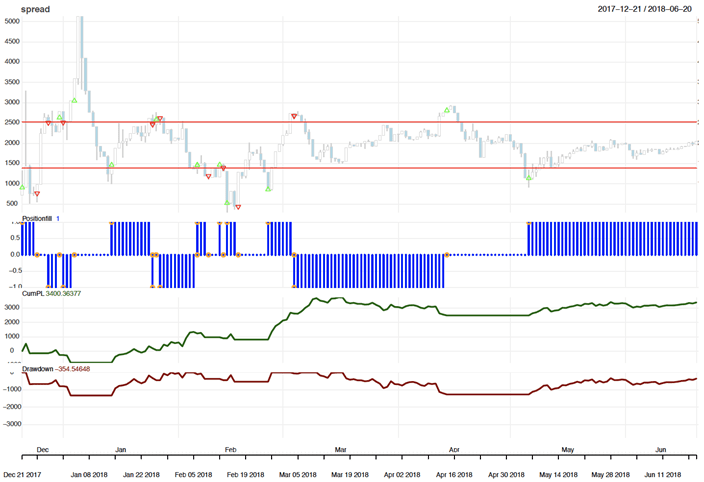Click the Feb 05 2018 date label

coord(193,474)
